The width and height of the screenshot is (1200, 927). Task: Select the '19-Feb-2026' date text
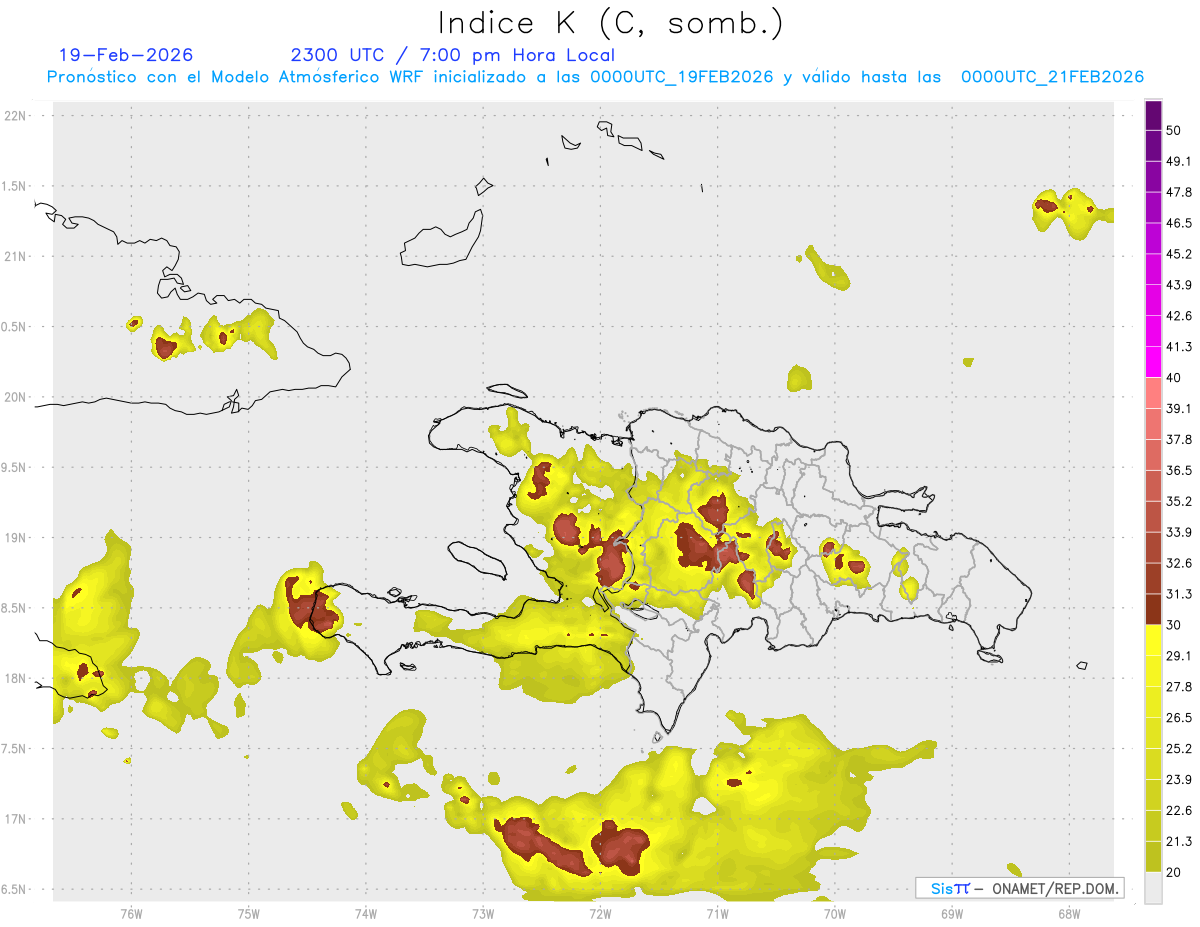(126, 55)
